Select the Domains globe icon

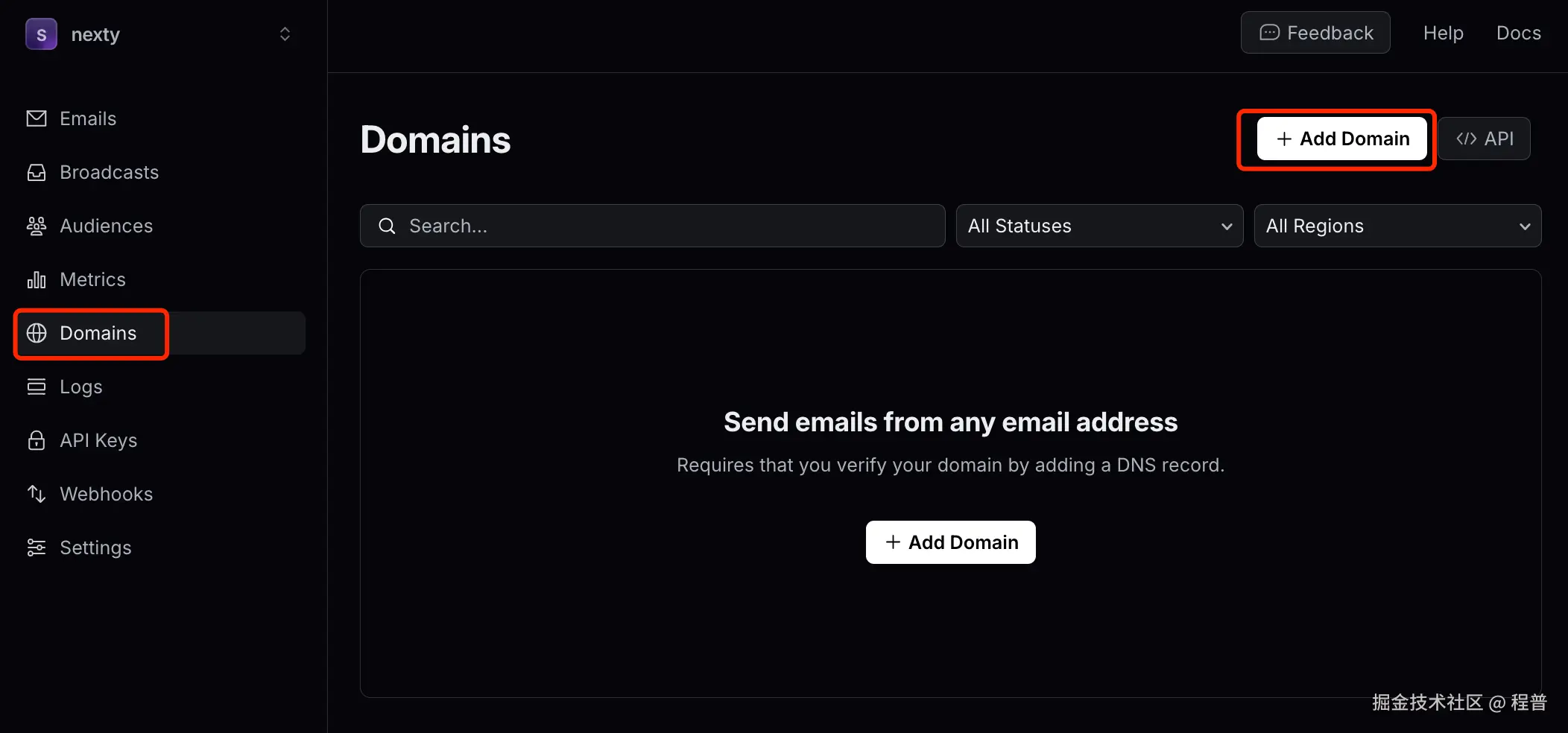(37, 333)
